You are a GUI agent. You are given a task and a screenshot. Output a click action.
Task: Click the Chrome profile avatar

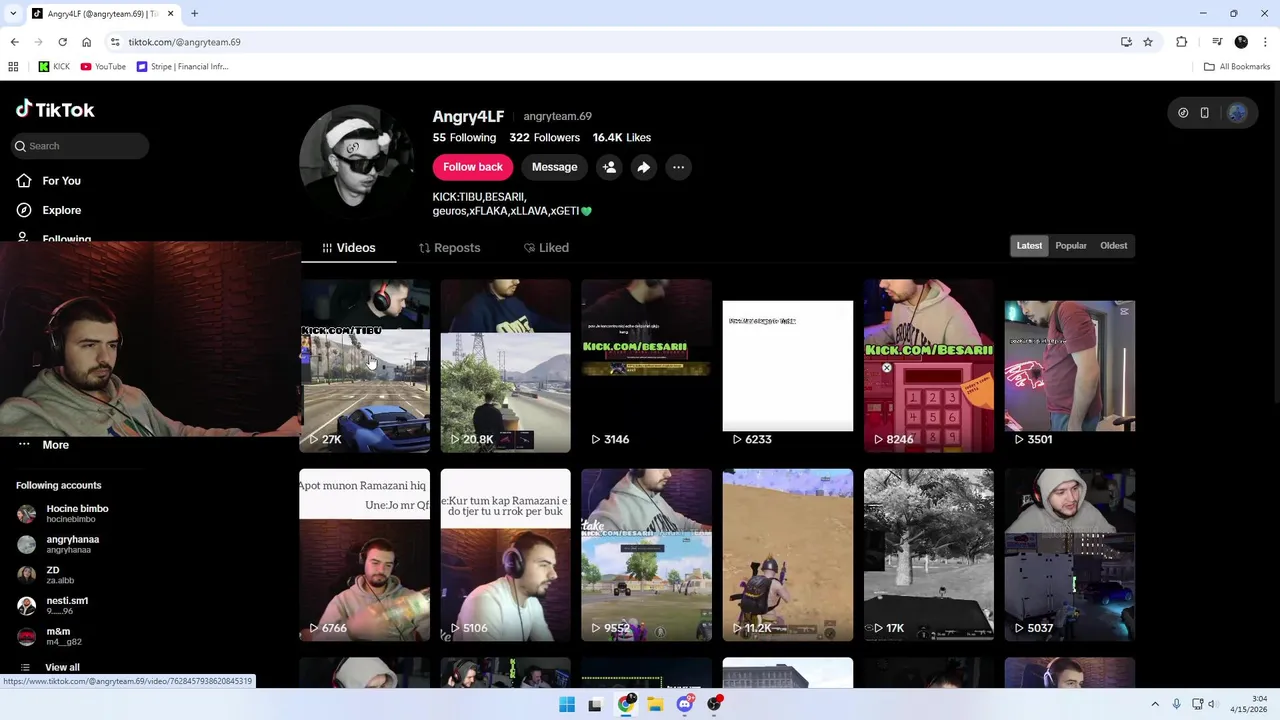tap(1241, 42)
